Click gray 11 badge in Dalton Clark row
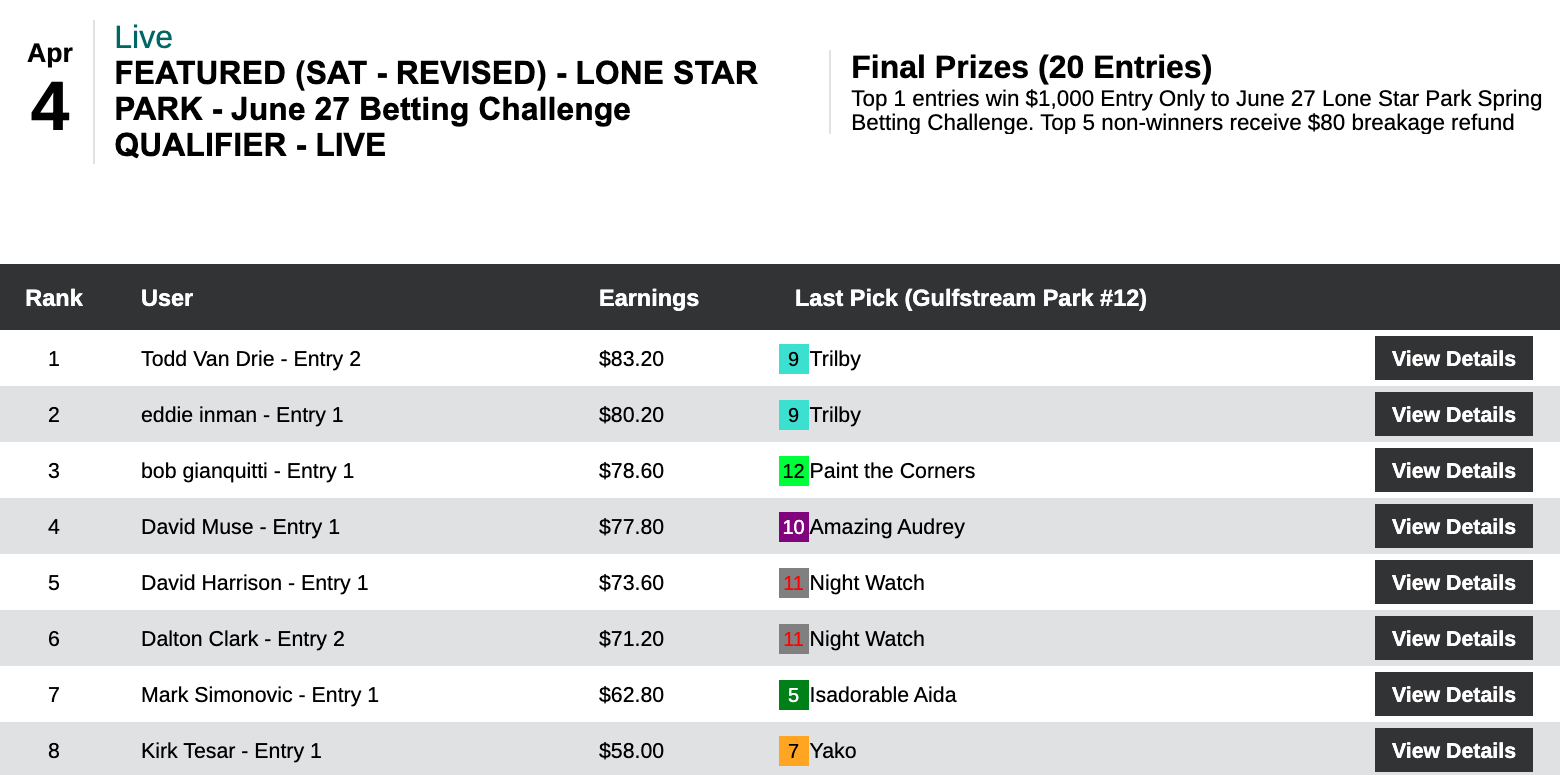The width and height of the screenshot is (1560, 775). (793, 639)
